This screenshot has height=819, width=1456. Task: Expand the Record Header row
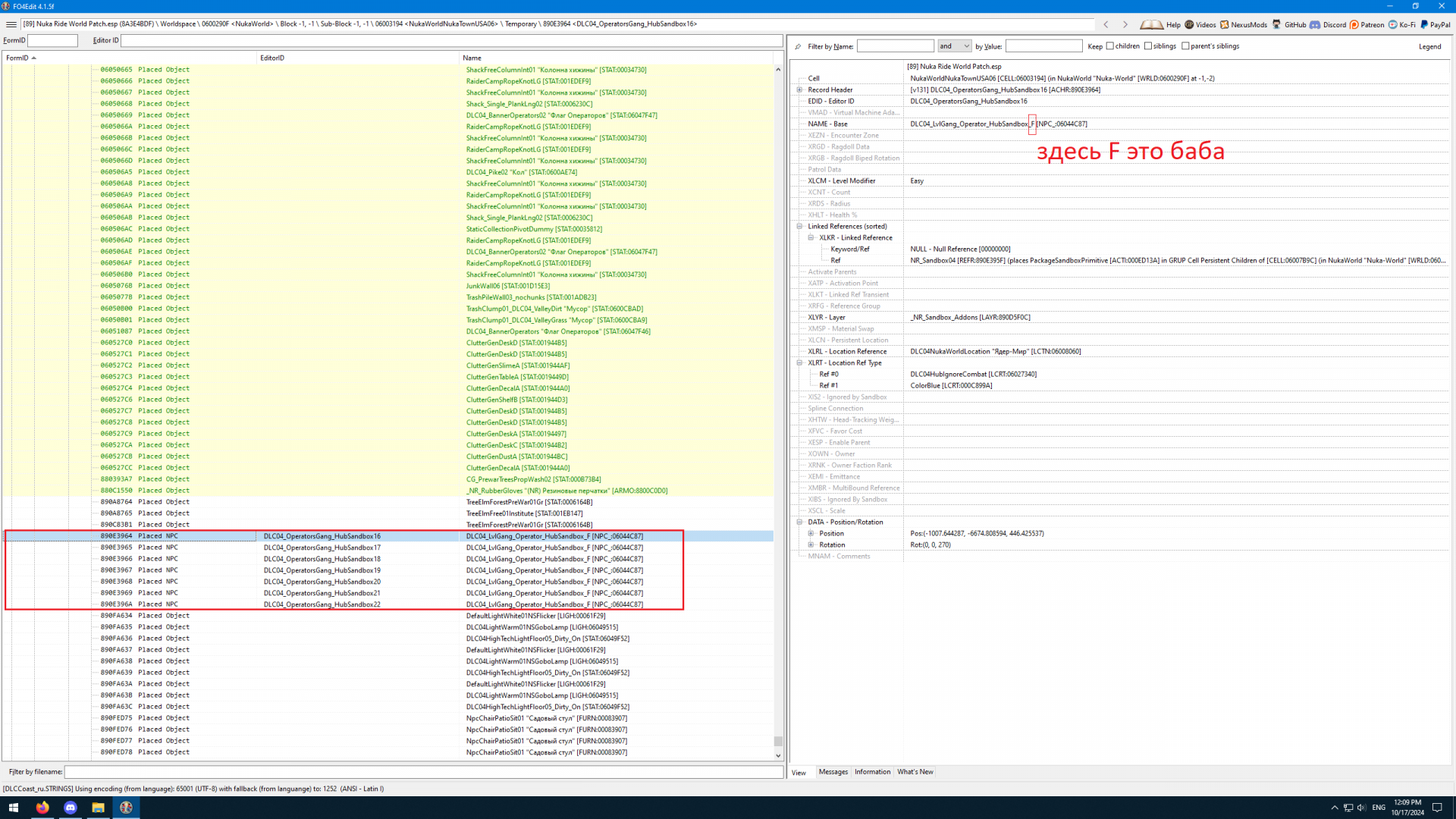pos(799,89)
